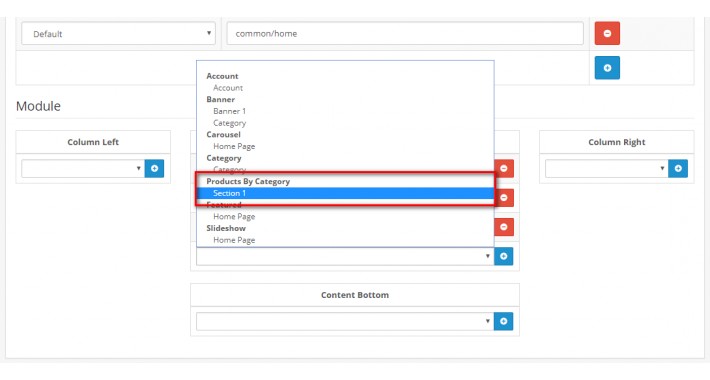Click the Module section heading
710x380 pixels.
(38, 106)
